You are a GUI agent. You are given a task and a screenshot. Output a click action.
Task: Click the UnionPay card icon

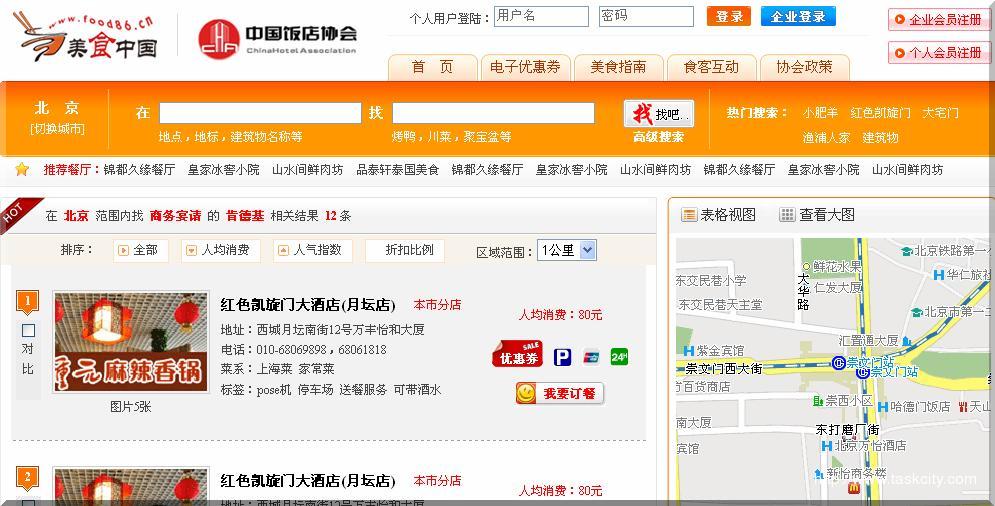click(591, 357)
